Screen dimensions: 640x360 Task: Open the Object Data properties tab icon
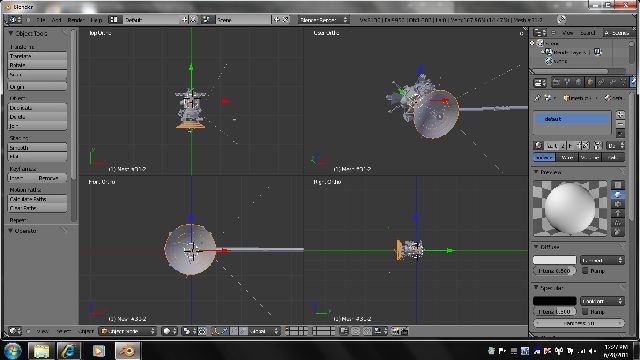click(x=624, y=82)
